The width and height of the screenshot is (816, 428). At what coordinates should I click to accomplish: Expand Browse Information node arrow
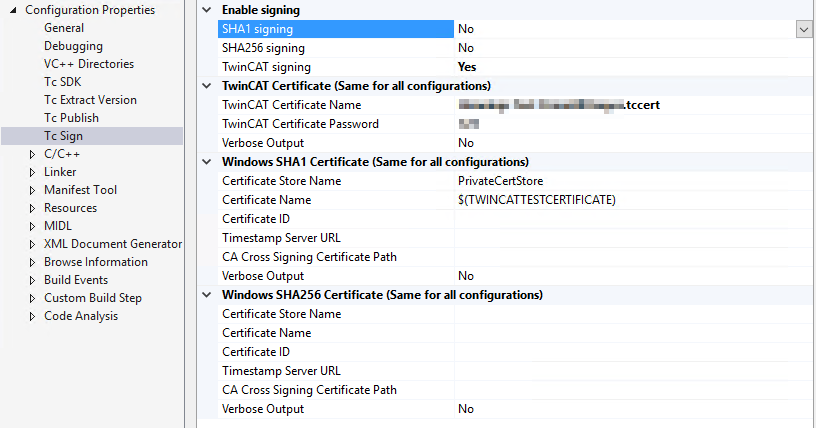tap(32, 262)
